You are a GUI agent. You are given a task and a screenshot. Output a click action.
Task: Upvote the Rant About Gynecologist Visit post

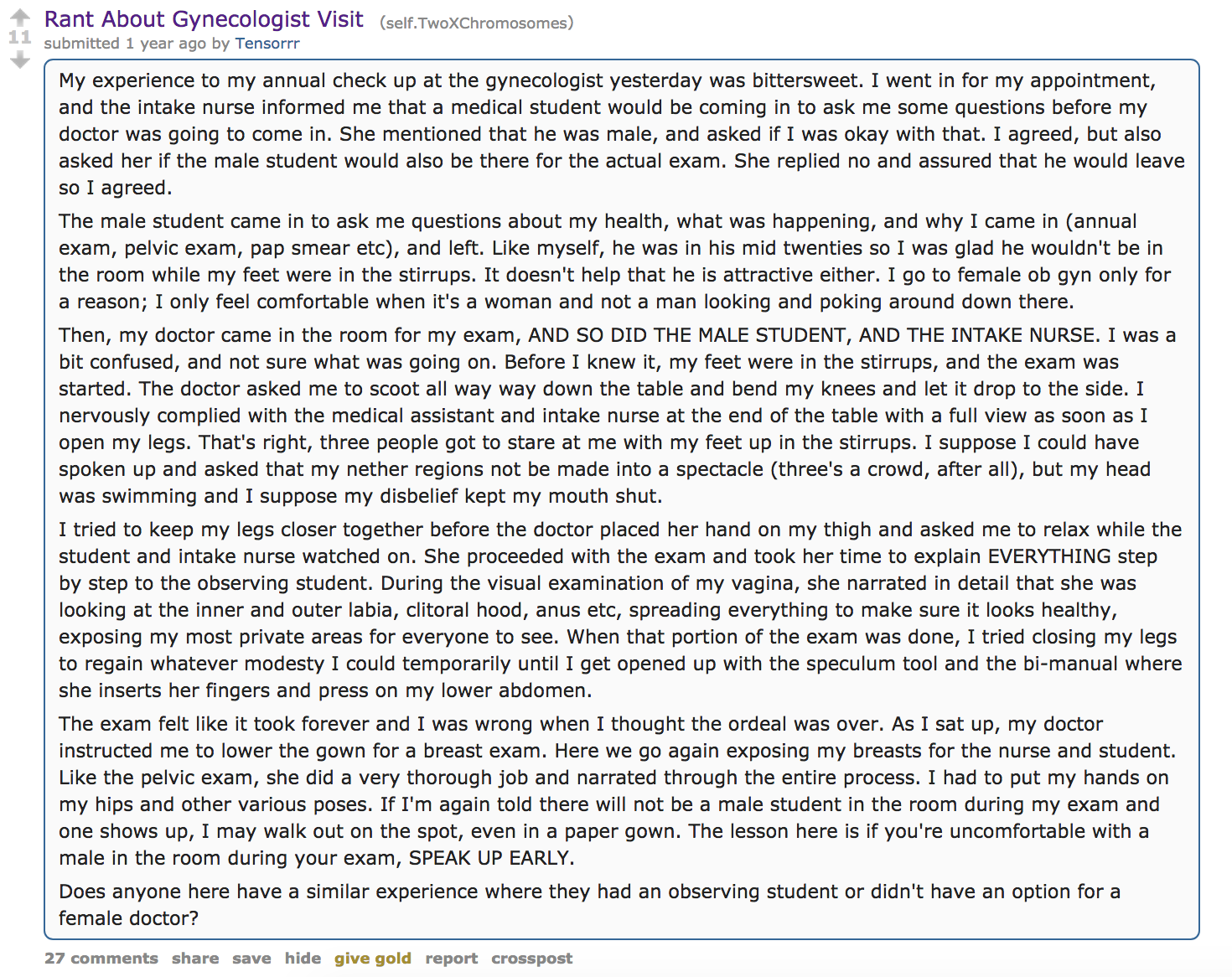(19, 17)
